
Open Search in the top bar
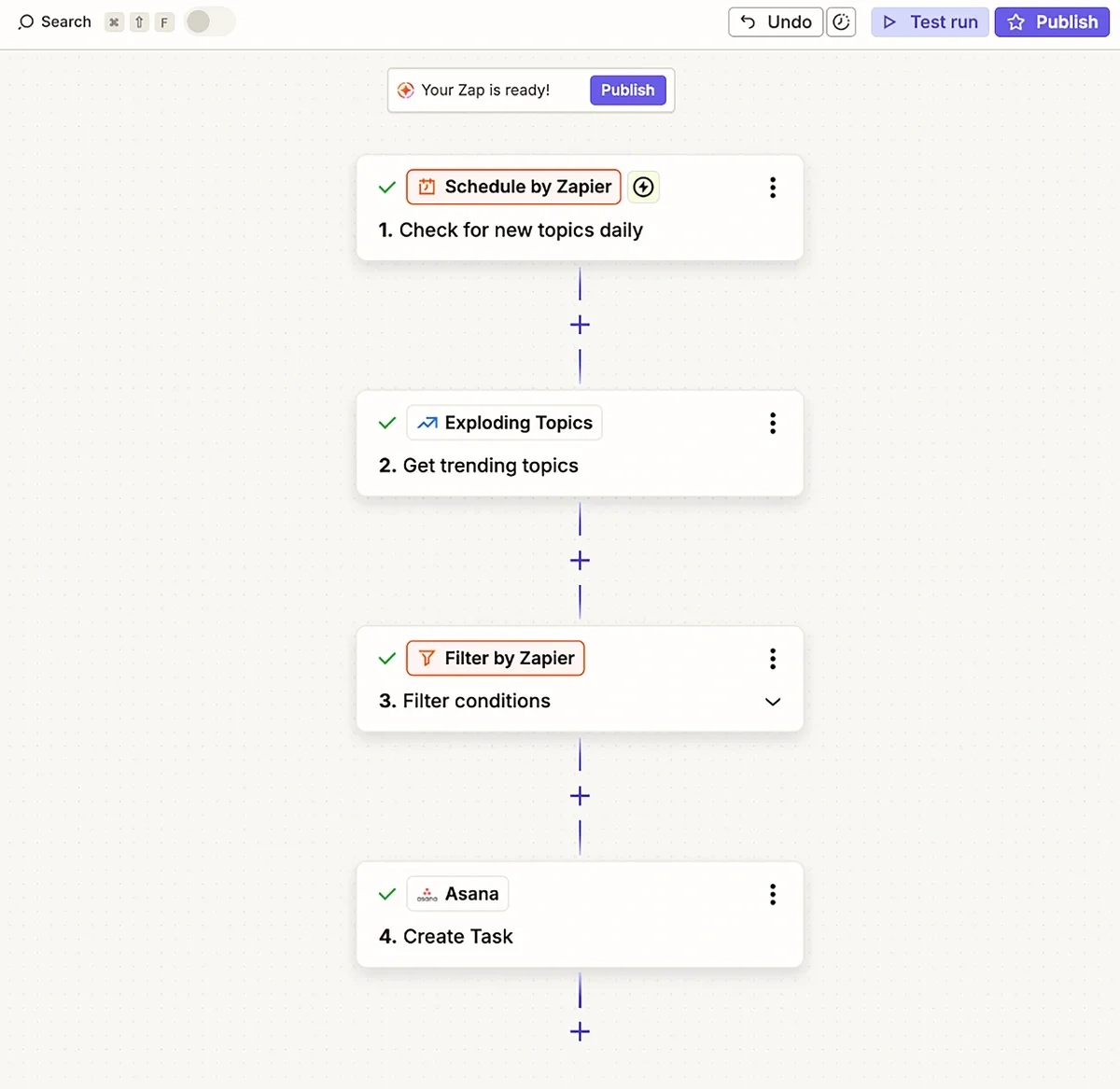point(55,21)
